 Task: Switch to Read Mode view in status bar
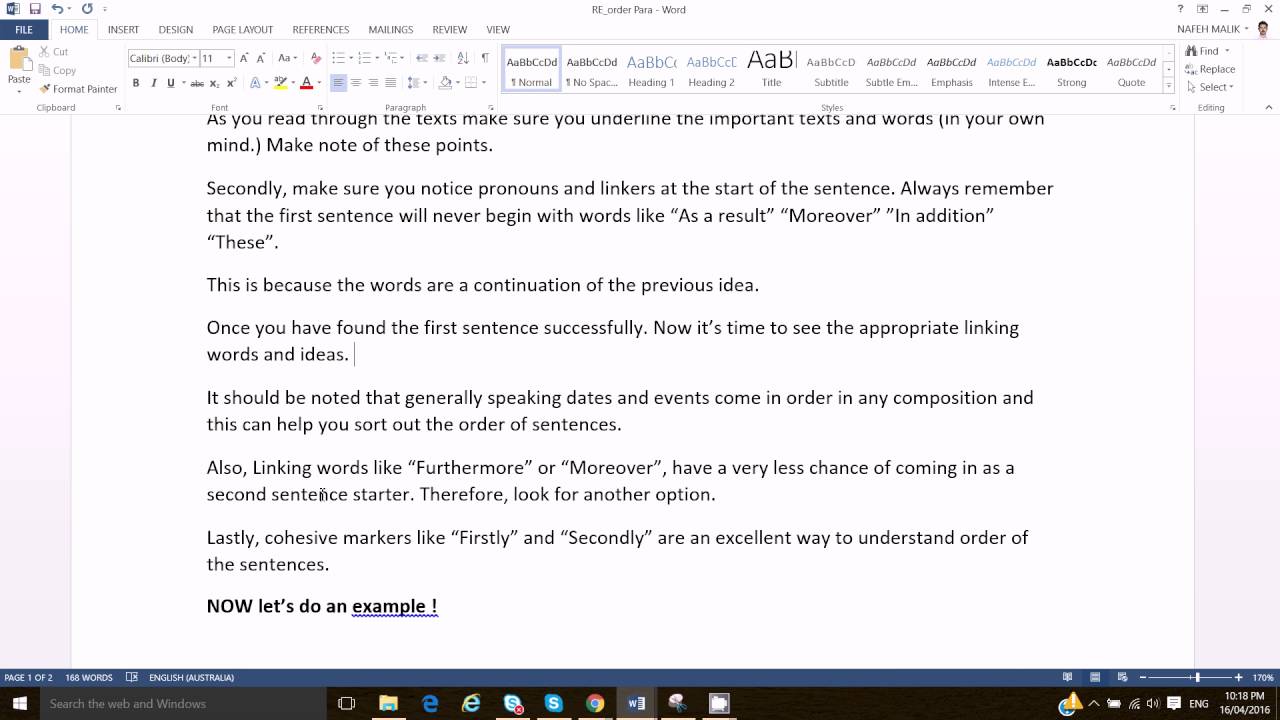[x=1067, y=677]
